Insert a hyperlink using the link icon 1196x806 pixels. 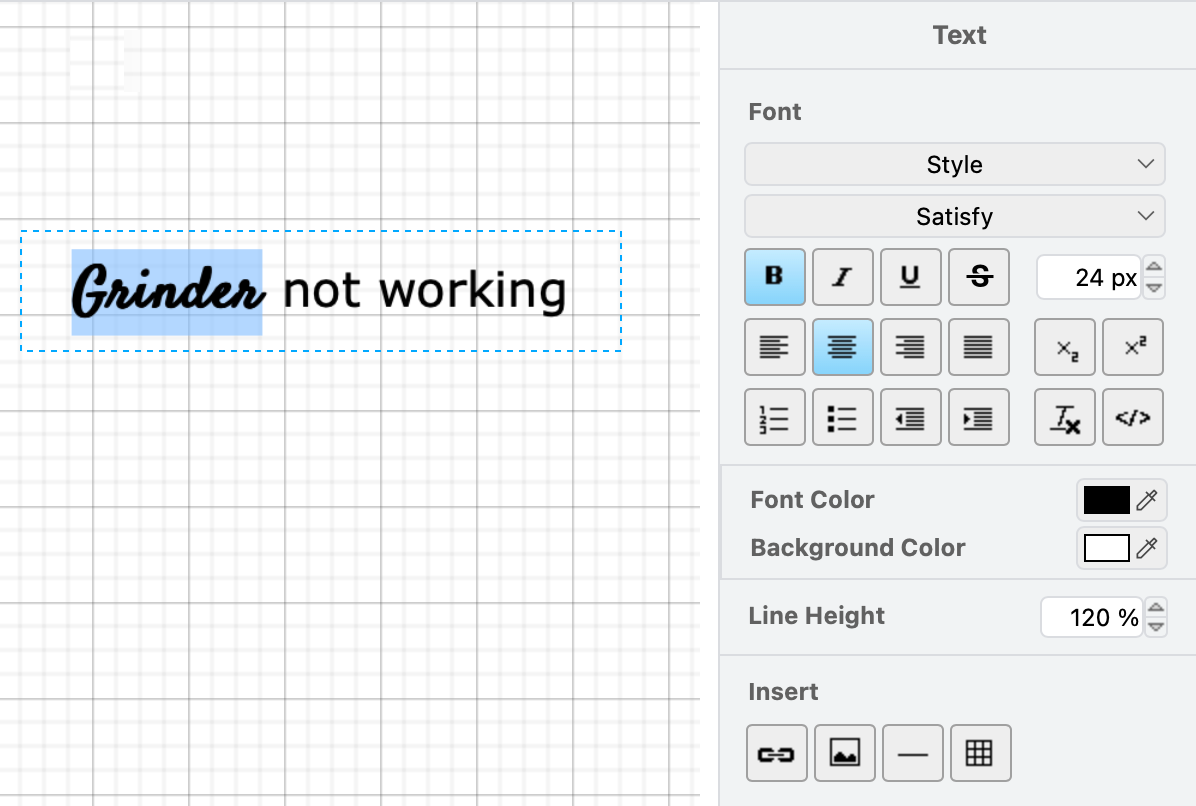coord(776,752)
